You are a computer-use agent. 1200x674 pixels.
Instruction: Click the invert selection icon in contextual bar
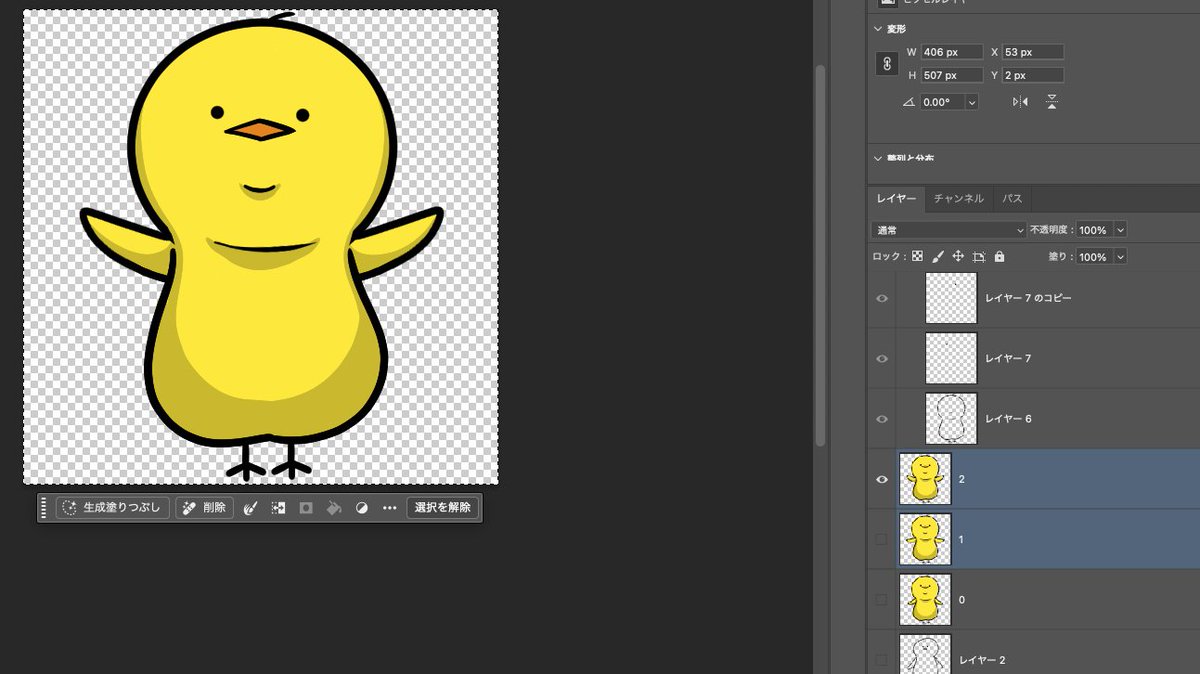(278, 508)
